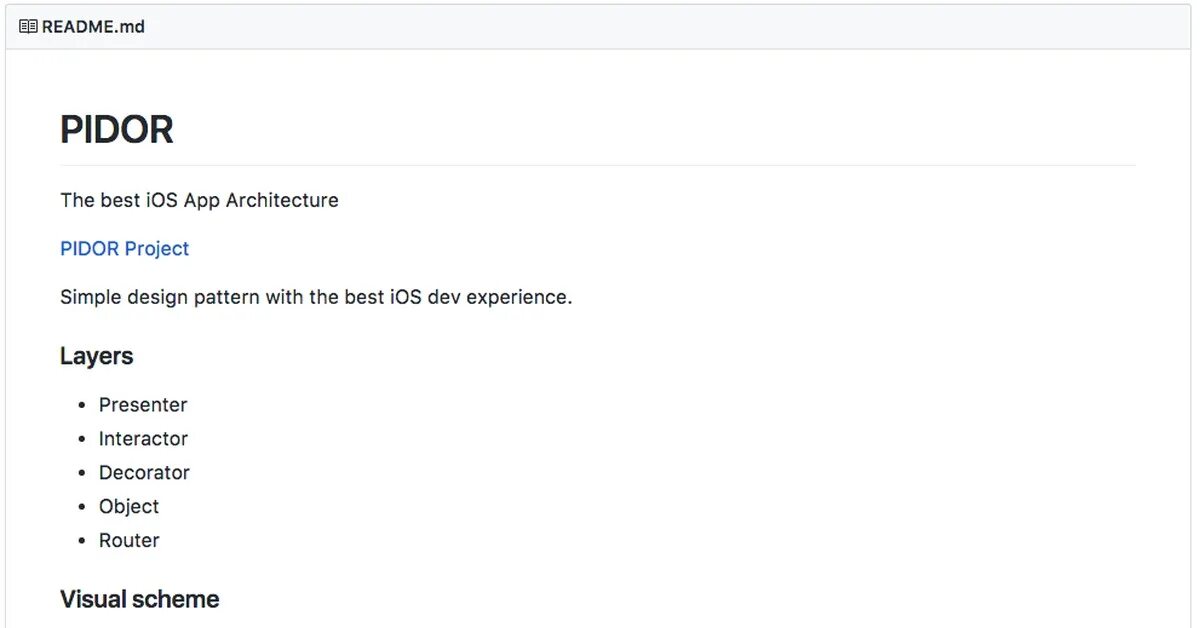Click the divider line under PIDOR title
Viewport: 1200px width, 628px height.
598,165
